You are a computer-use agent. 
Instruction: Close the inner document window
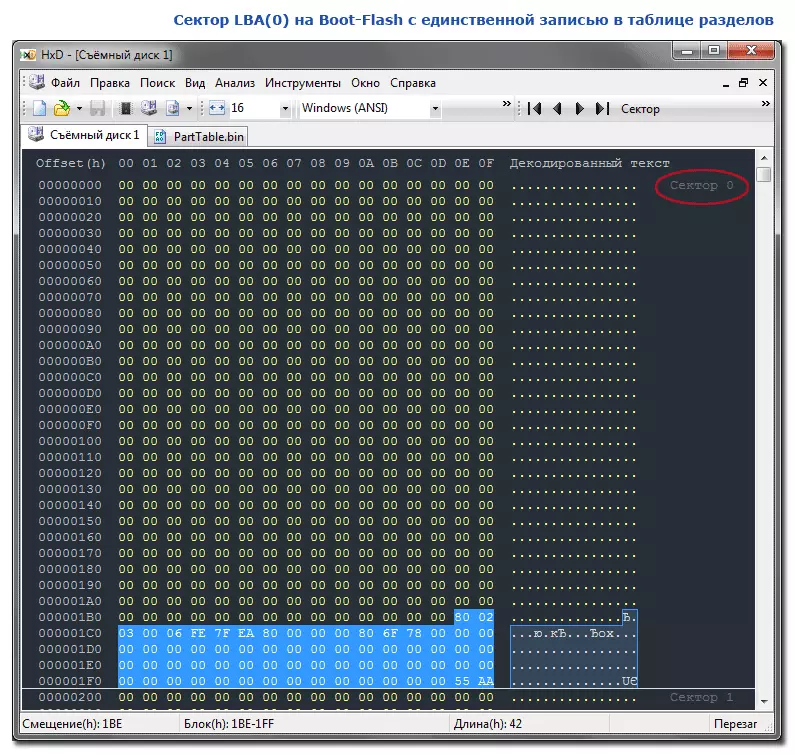[x=763, y=83]
